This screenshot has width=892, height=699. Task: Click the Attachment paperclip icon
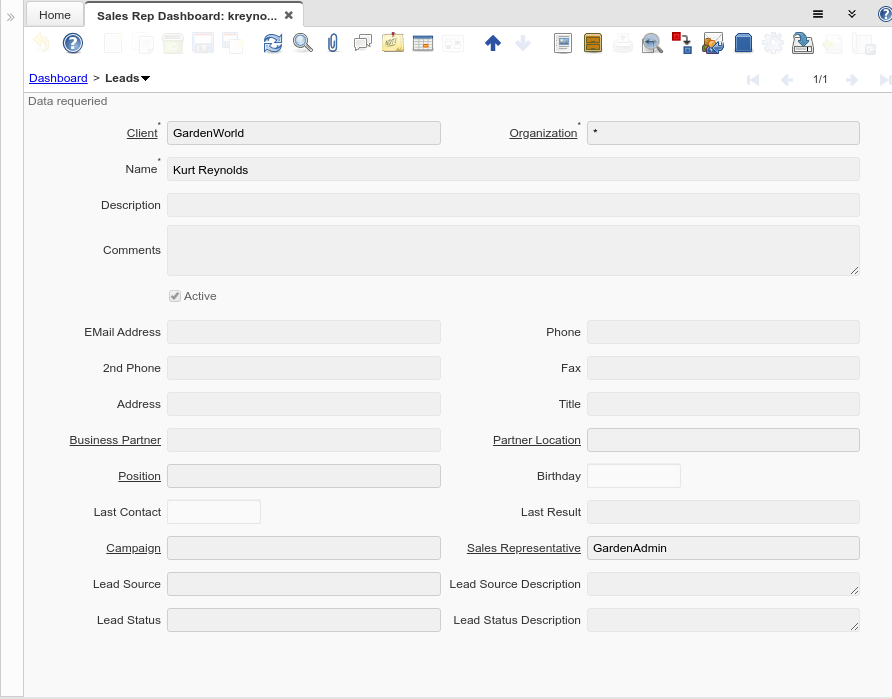click(x=333, y=43)
